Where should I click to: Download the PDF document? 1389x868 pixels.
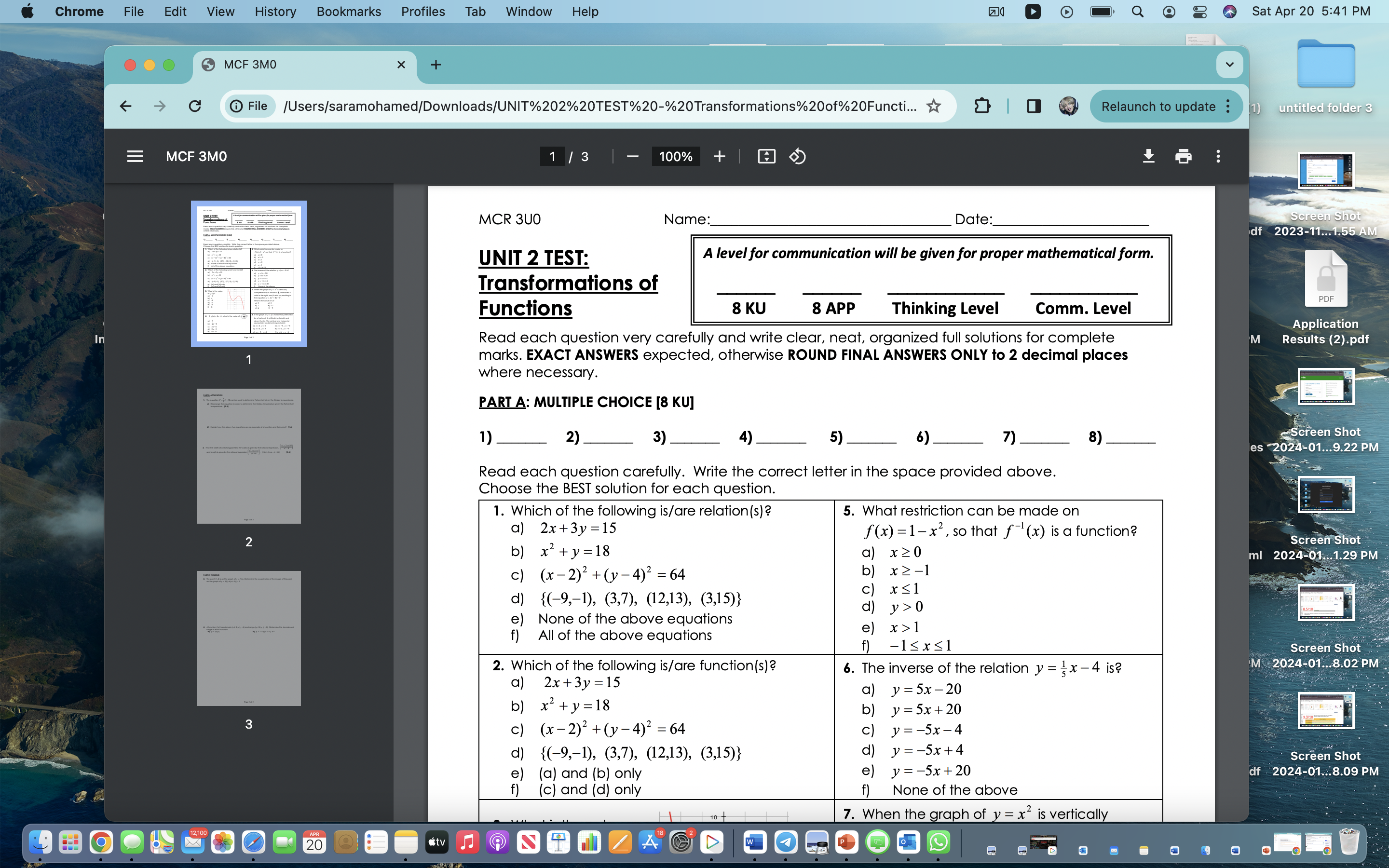[1148, 156]
